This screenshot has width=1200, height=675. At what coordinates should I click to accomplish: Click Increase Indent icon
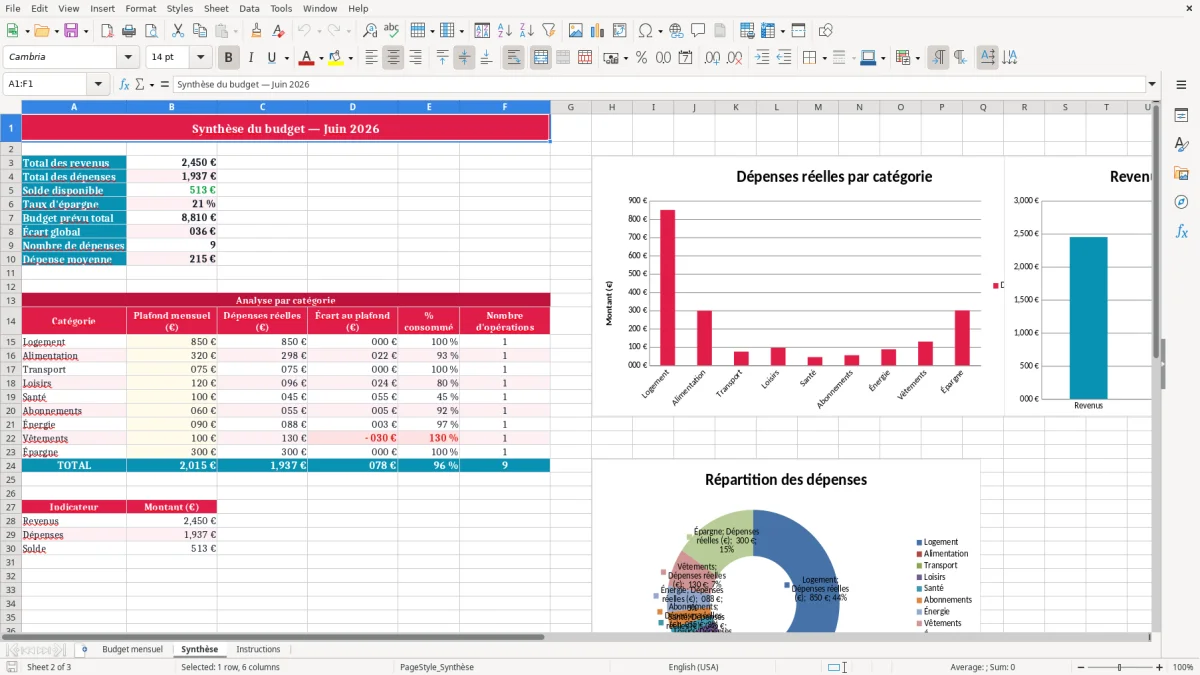click(762, 58)
